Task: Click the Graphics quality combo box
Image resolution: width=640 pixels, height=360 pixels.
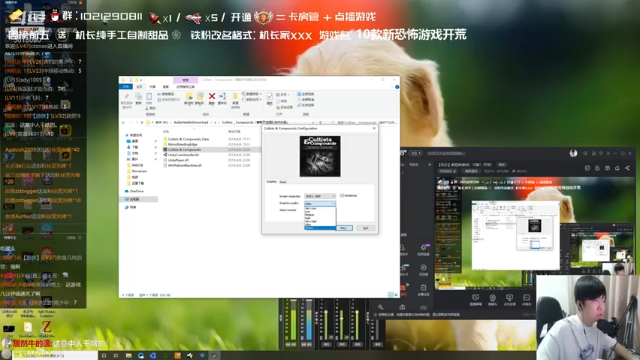Action: [x=320, y=203]
